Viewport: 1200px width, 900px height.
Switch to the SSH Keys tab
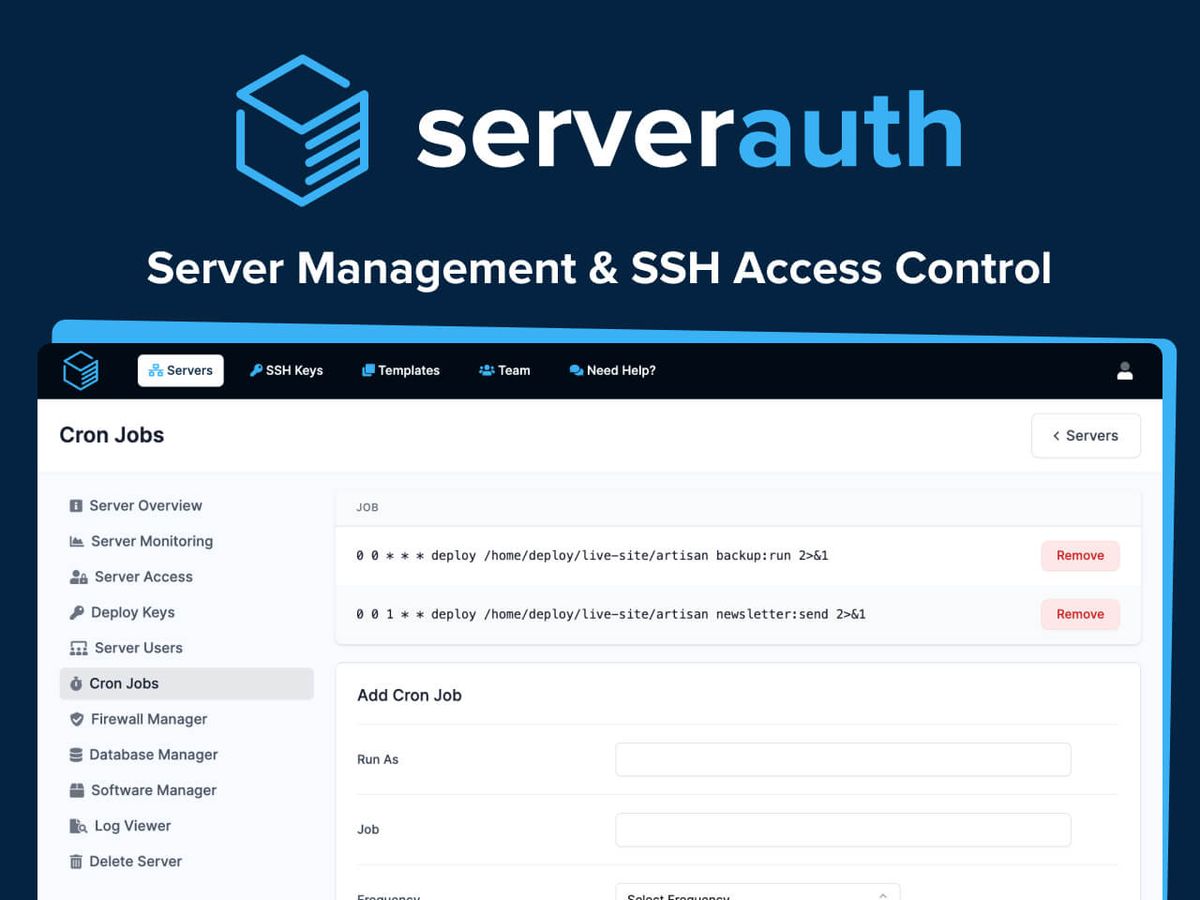click(x=286, y=370)
